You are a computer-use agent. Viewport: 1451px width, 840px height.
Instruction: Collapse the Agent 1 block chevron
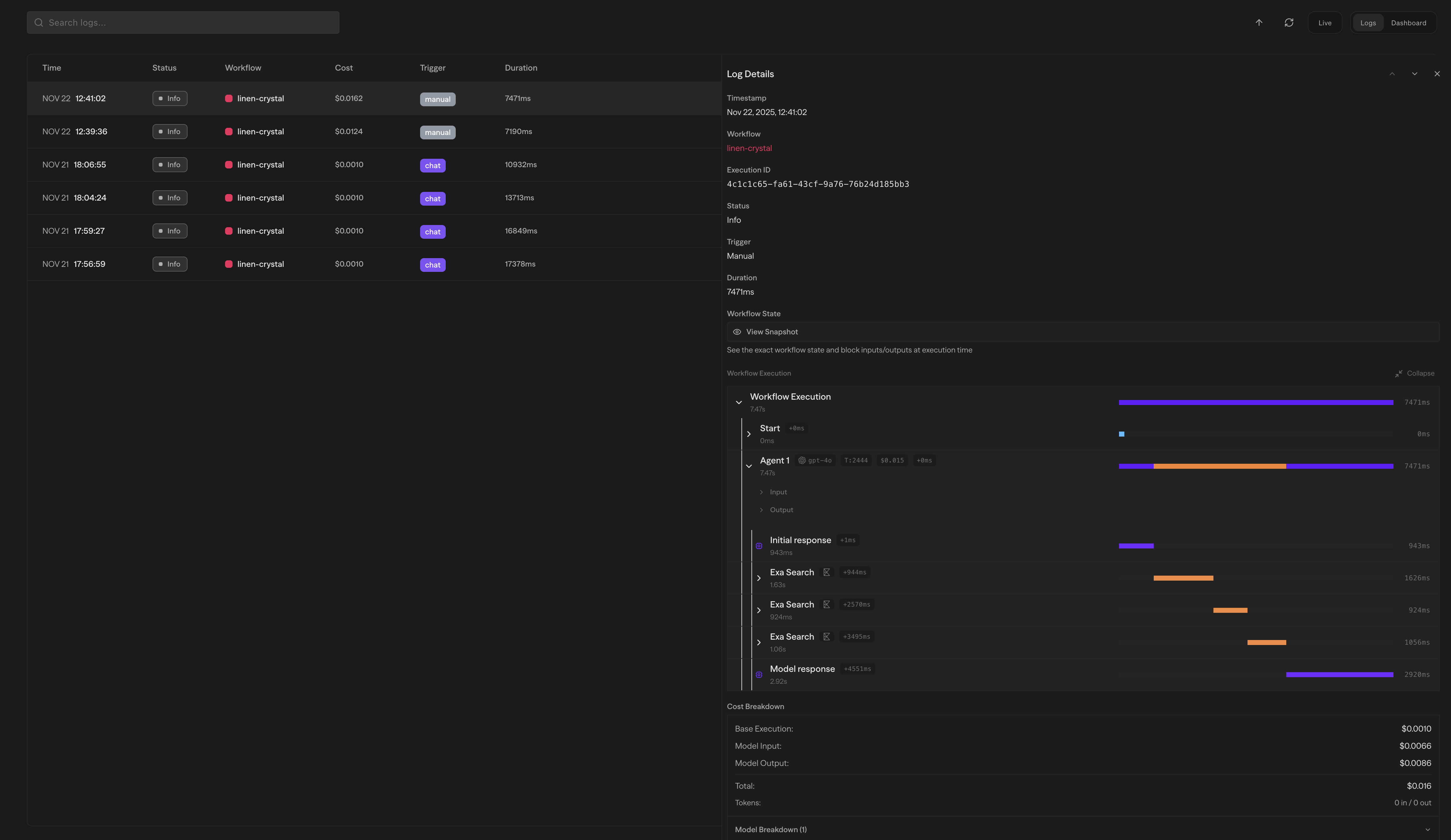[749, 466]
